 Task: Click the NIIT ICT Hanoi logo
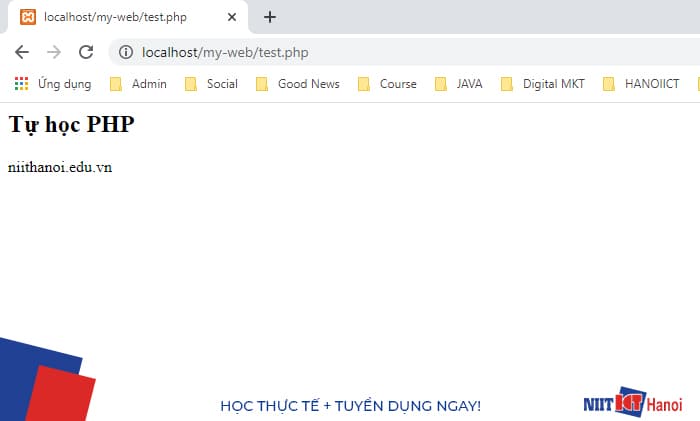point(633,403)
